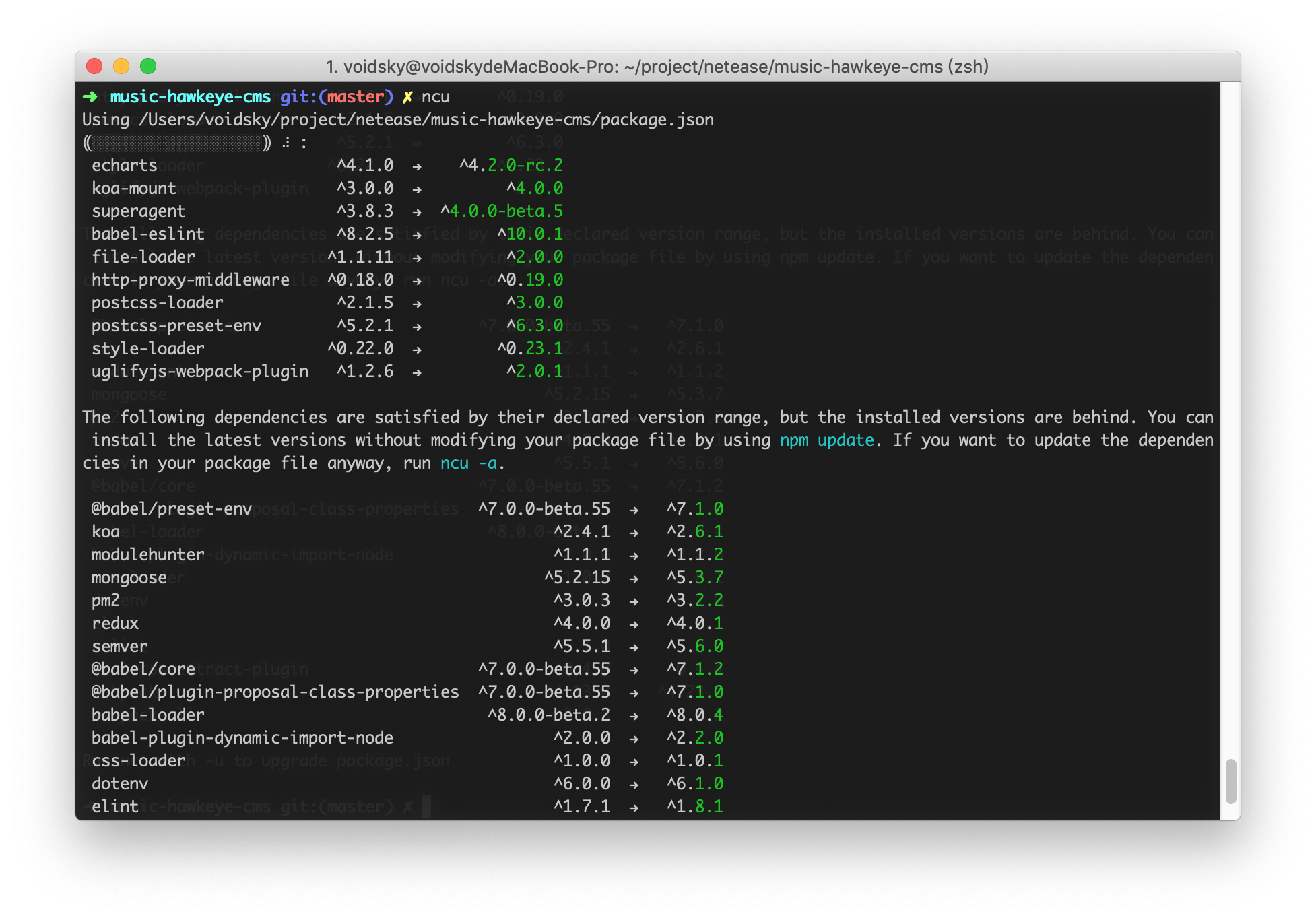1316x920 pixels.
Task: Click the arrow in the dotenv row
Action: point(634,785)
